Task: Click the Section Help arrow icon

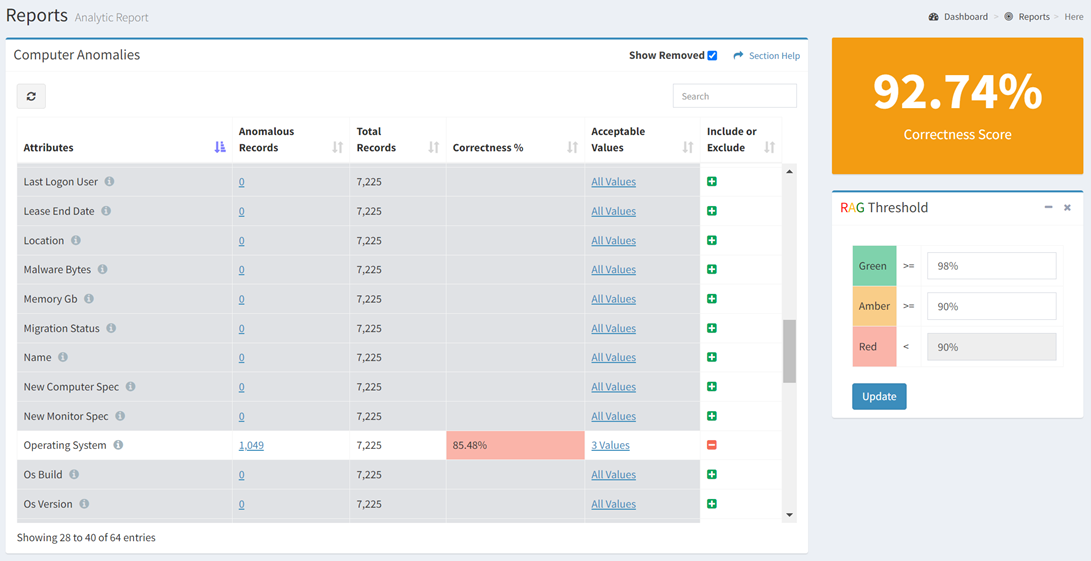Action: click(738, 56)
